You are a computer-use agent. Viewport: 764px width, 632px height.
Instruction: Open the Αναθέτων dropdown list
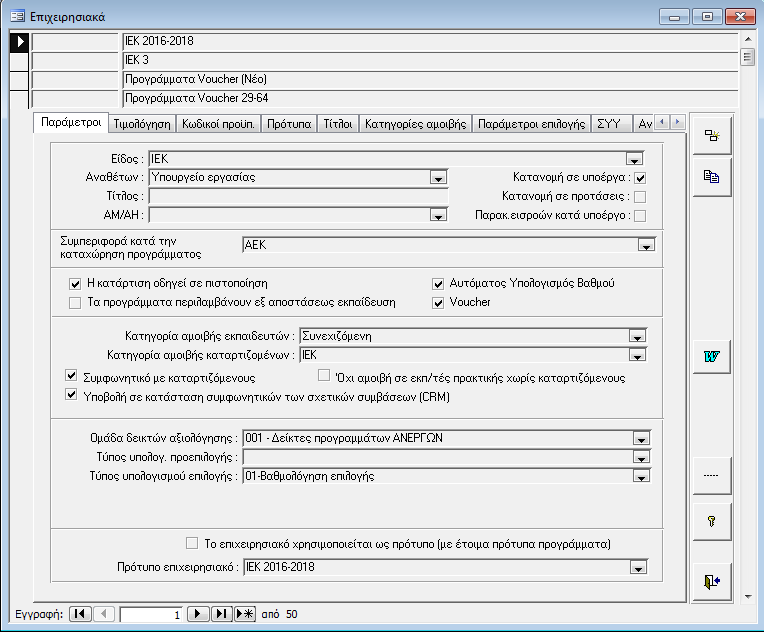point(437,178)
